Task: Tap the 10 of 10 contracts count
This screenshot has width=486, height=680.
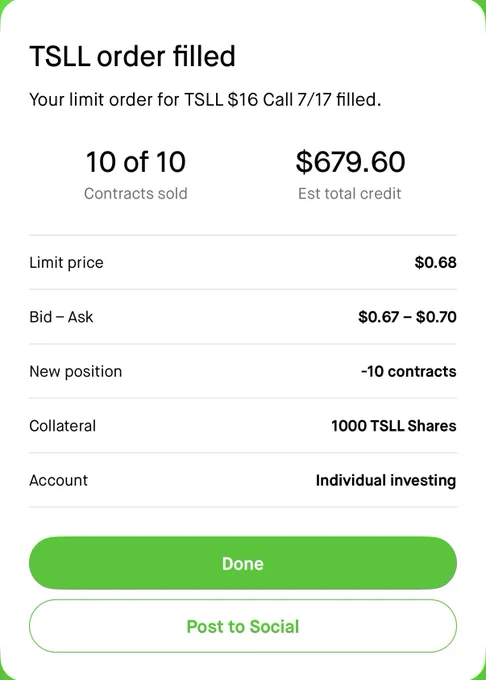Action: (x=136, y=162)
